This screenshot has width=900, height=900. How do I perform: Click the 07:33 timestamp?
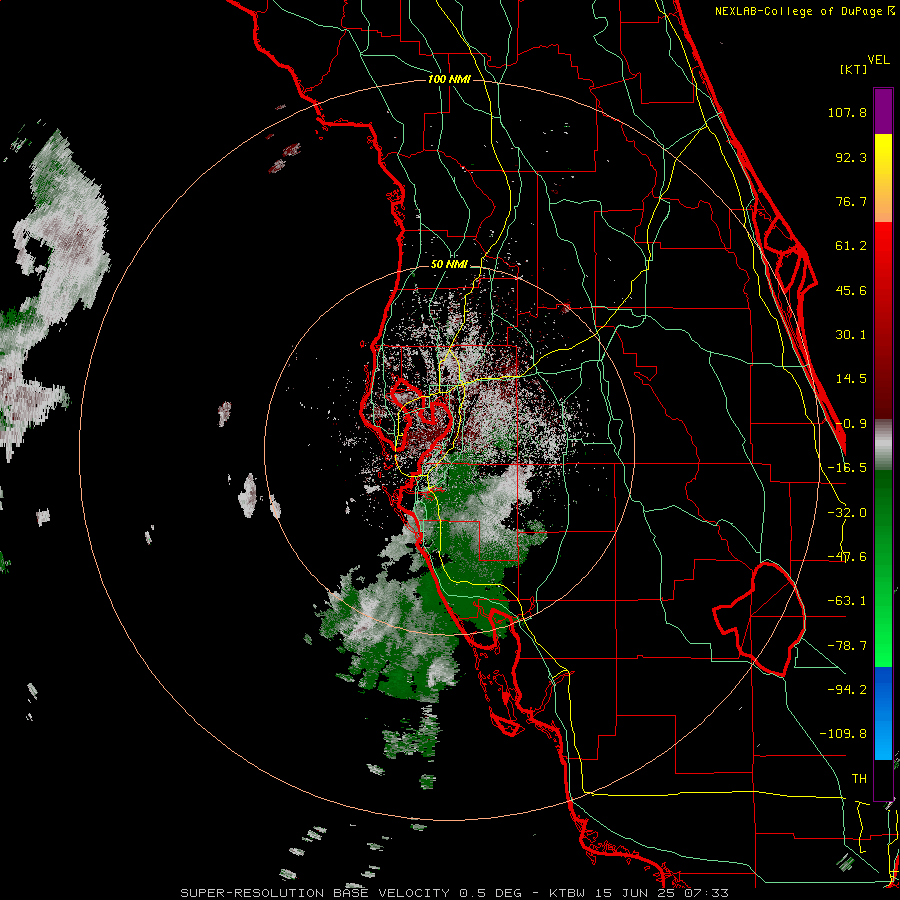(x=709, y=893)
